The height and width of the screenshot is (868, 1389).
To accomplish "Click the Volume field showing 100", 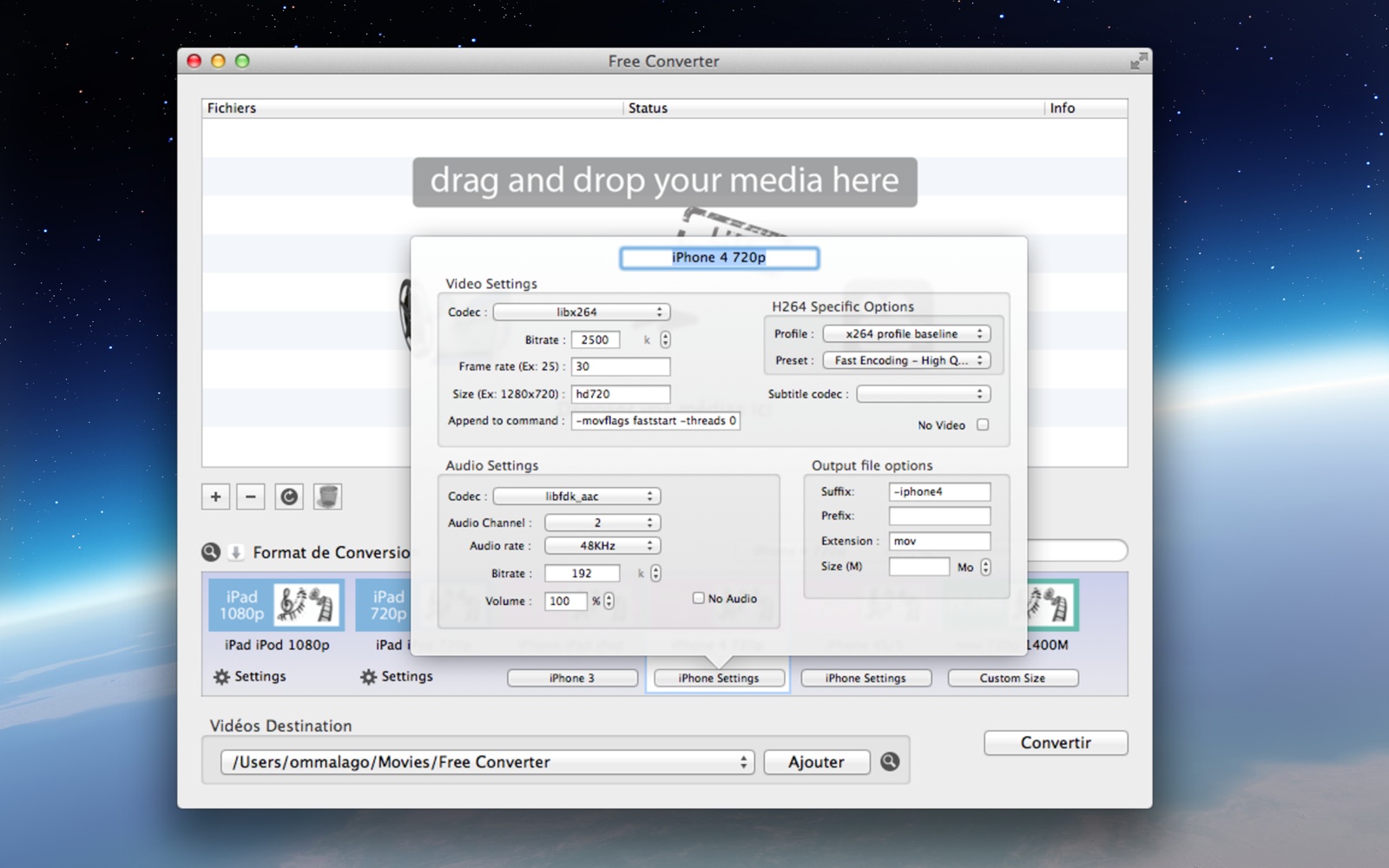I will (x=566, y=601).
